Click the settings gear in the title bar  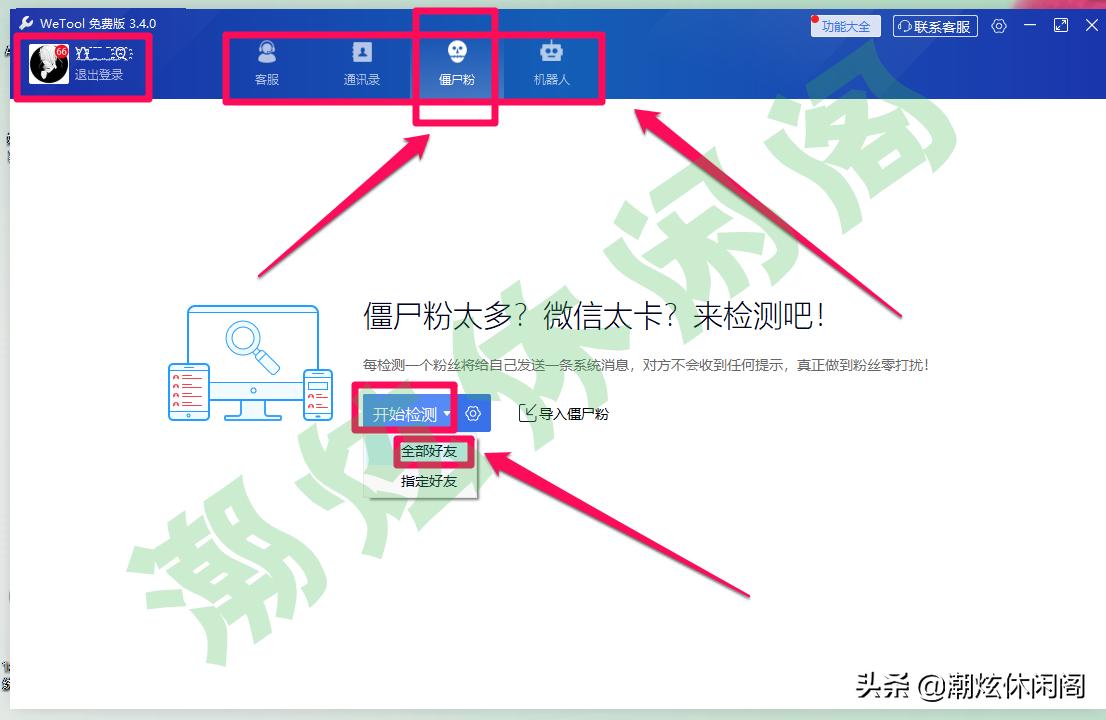click(998, 26)
